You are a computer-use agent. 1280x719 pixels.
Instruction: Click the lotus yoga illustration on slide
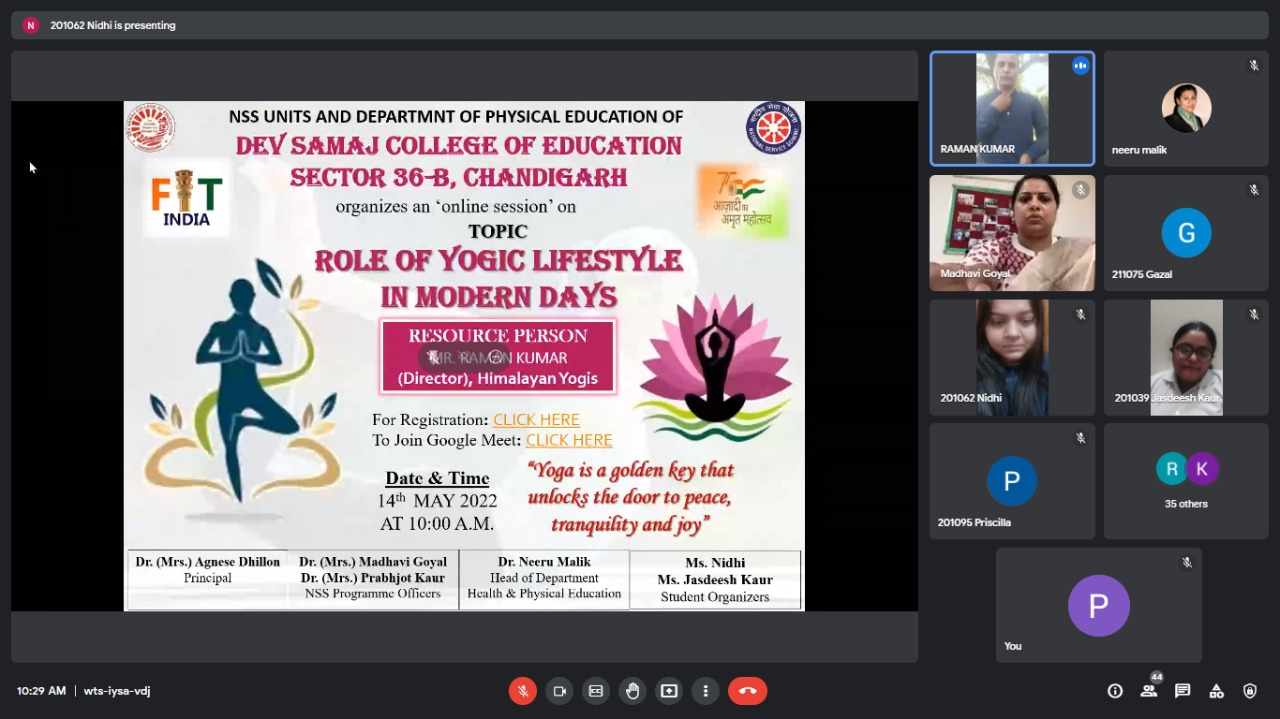coord(715,367)
